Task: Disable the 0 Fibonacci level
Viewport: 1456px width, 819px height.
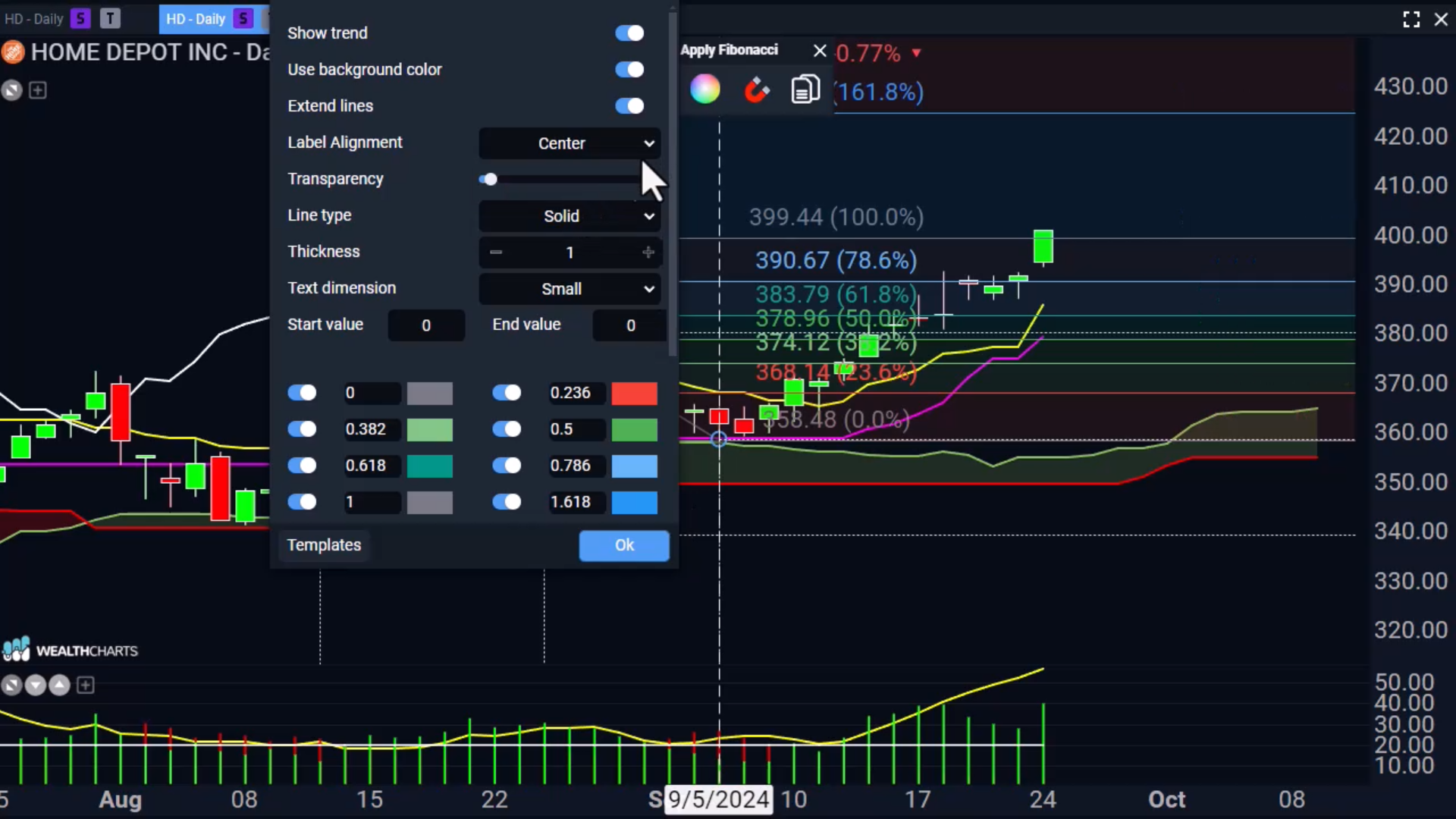Action: (302, 393)
